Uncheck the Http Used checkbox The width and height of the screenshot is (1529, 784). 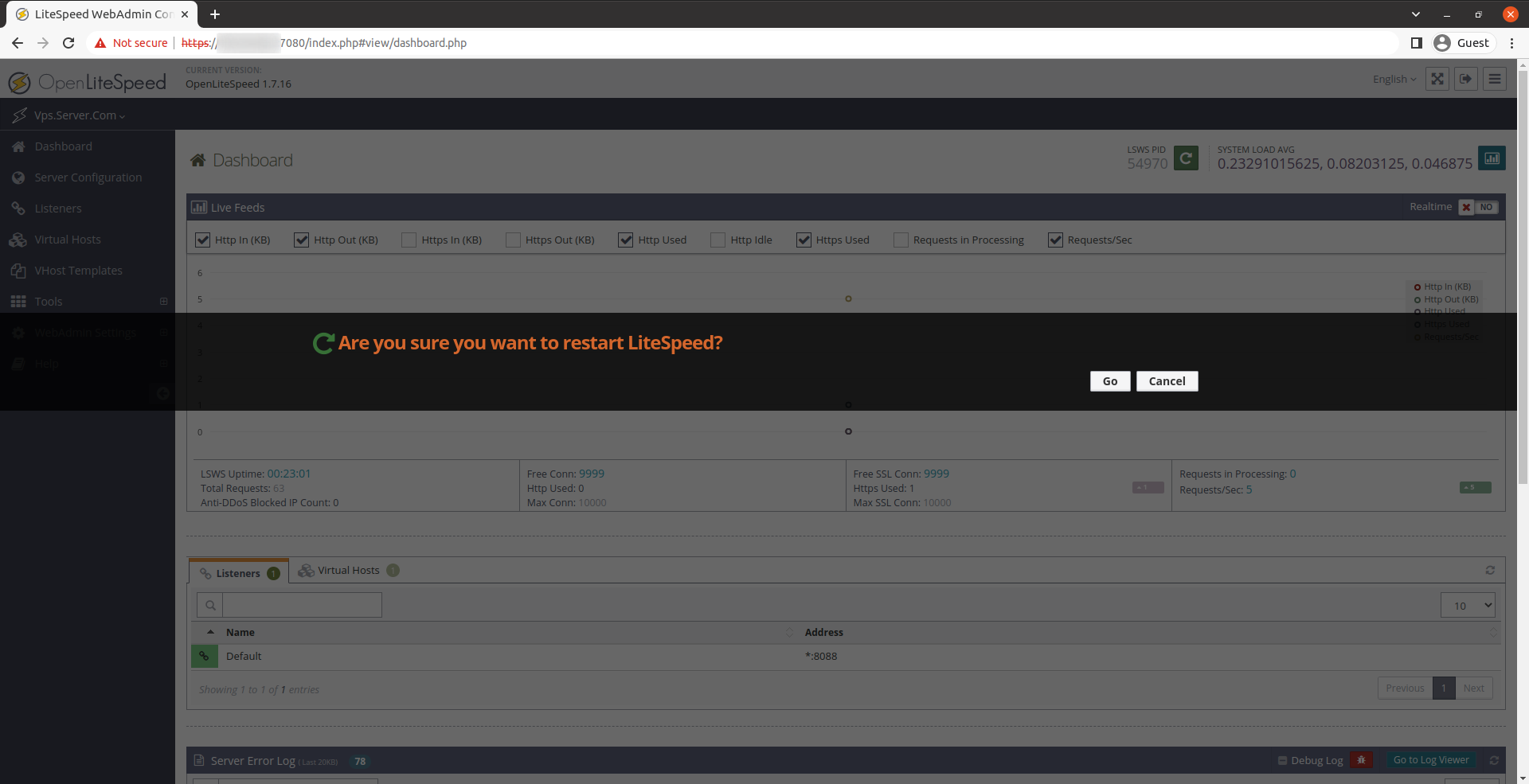(x=626, y=240)
